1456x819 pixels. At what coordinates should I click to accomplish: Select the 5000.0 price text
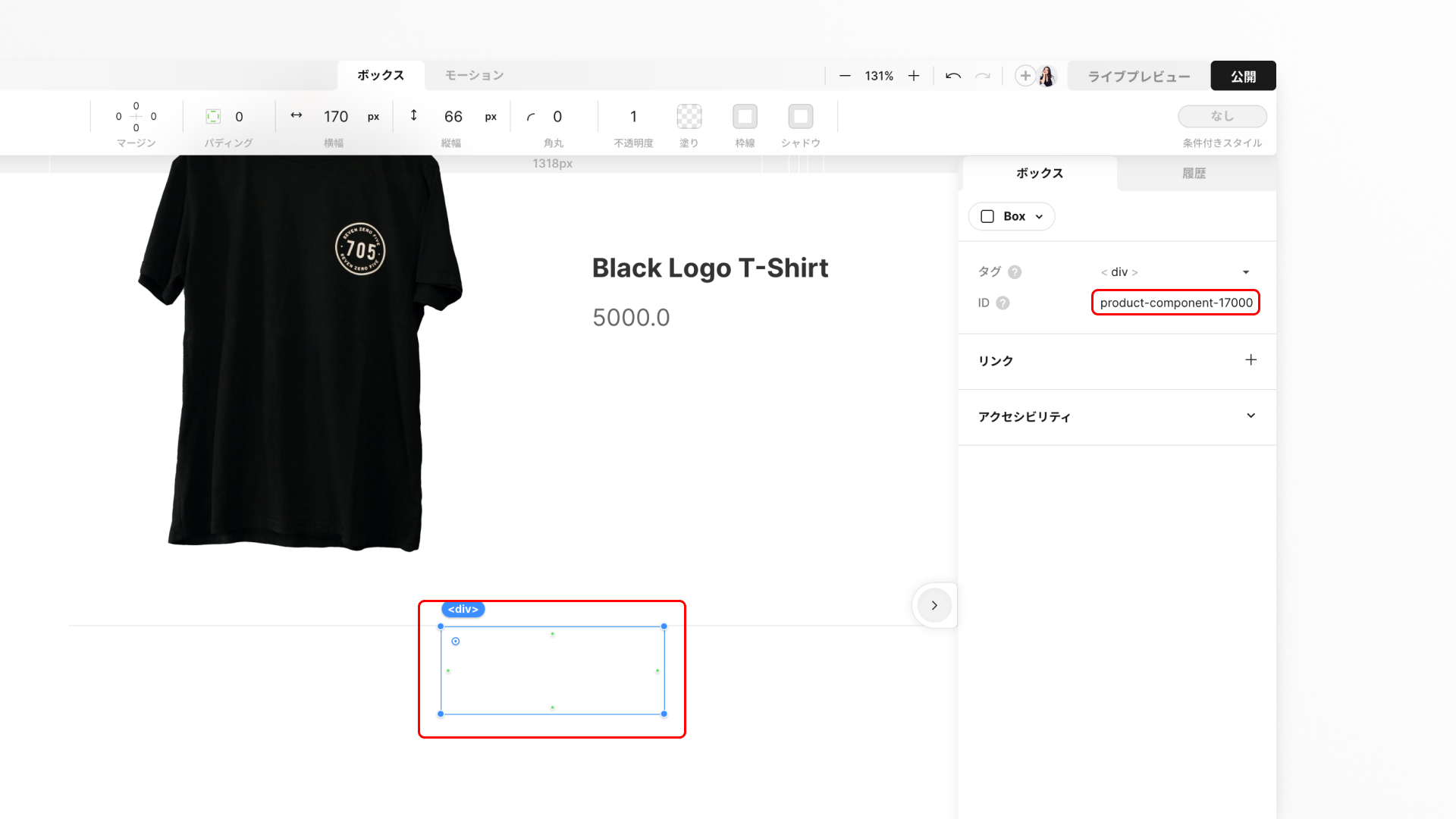click(631, 318)
